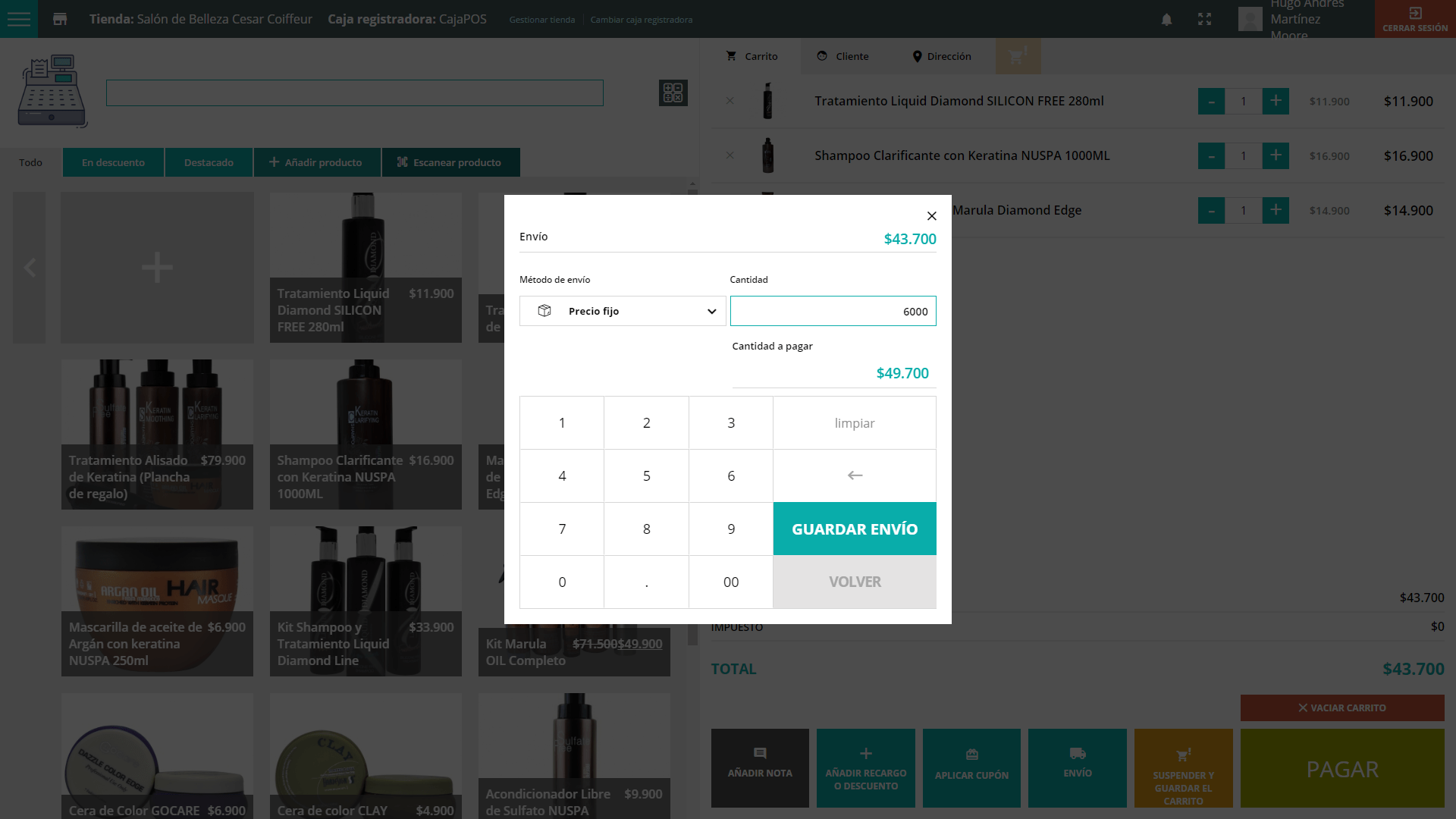Tap keypad digit 5
Viewport: 1456px width, 819px height.
click(646, 475)
